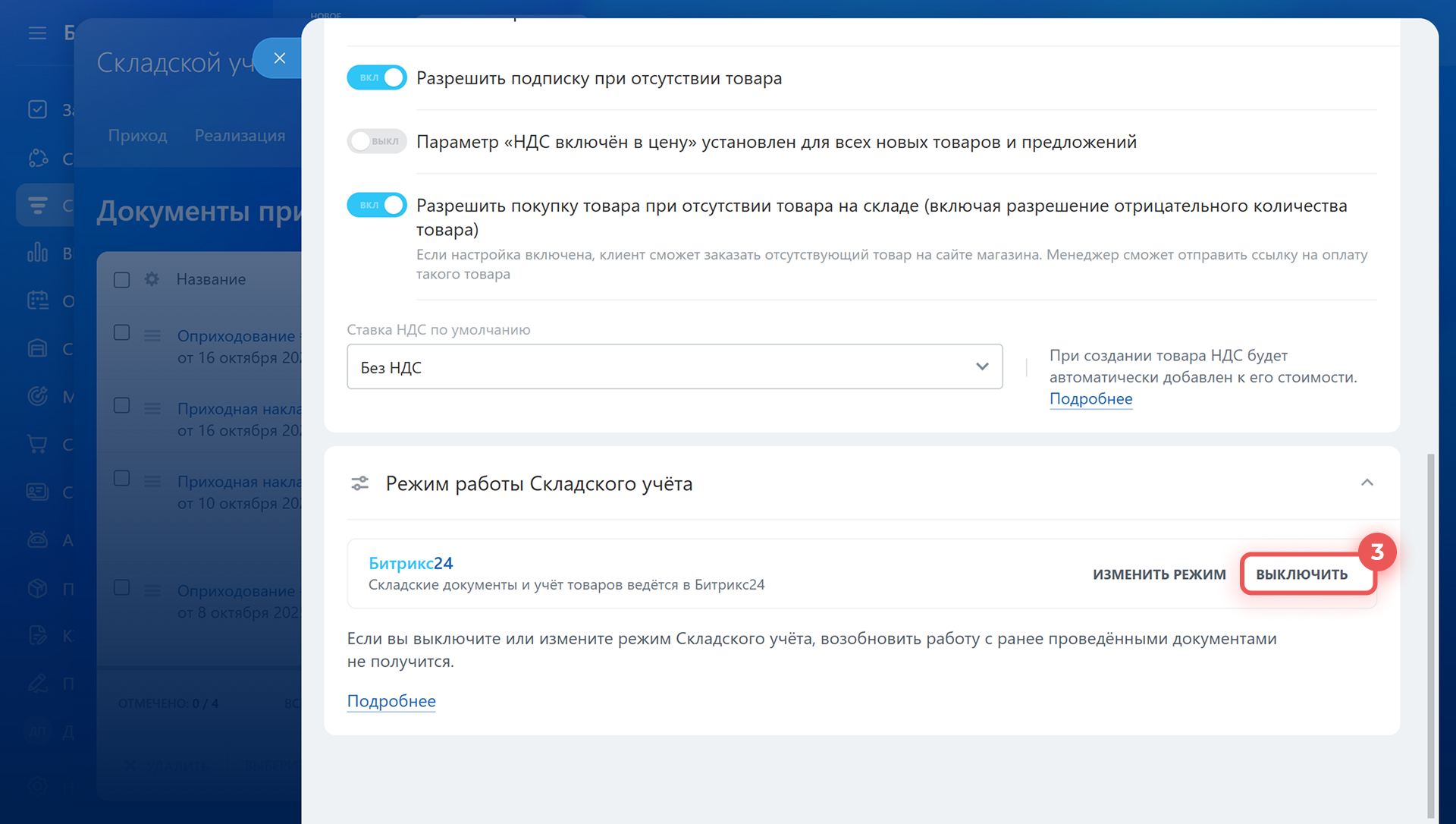Open the hamburger menu in the sidebar
1456x824 pixels.
click(x=37, y=33)
